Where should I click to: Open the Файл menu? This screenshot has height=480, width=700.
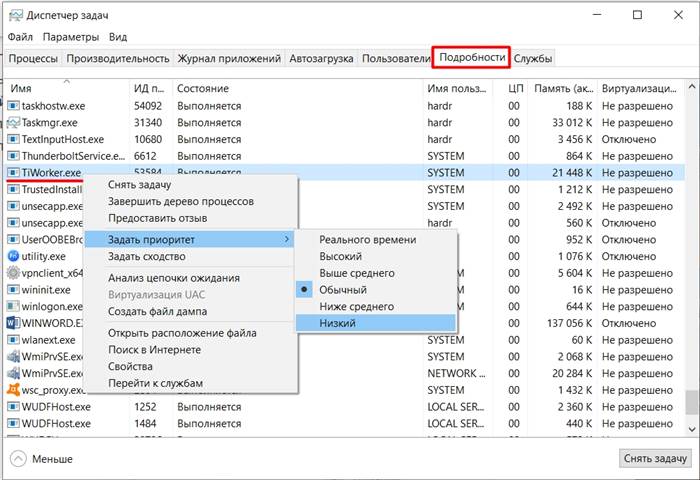tap(20, 37)
